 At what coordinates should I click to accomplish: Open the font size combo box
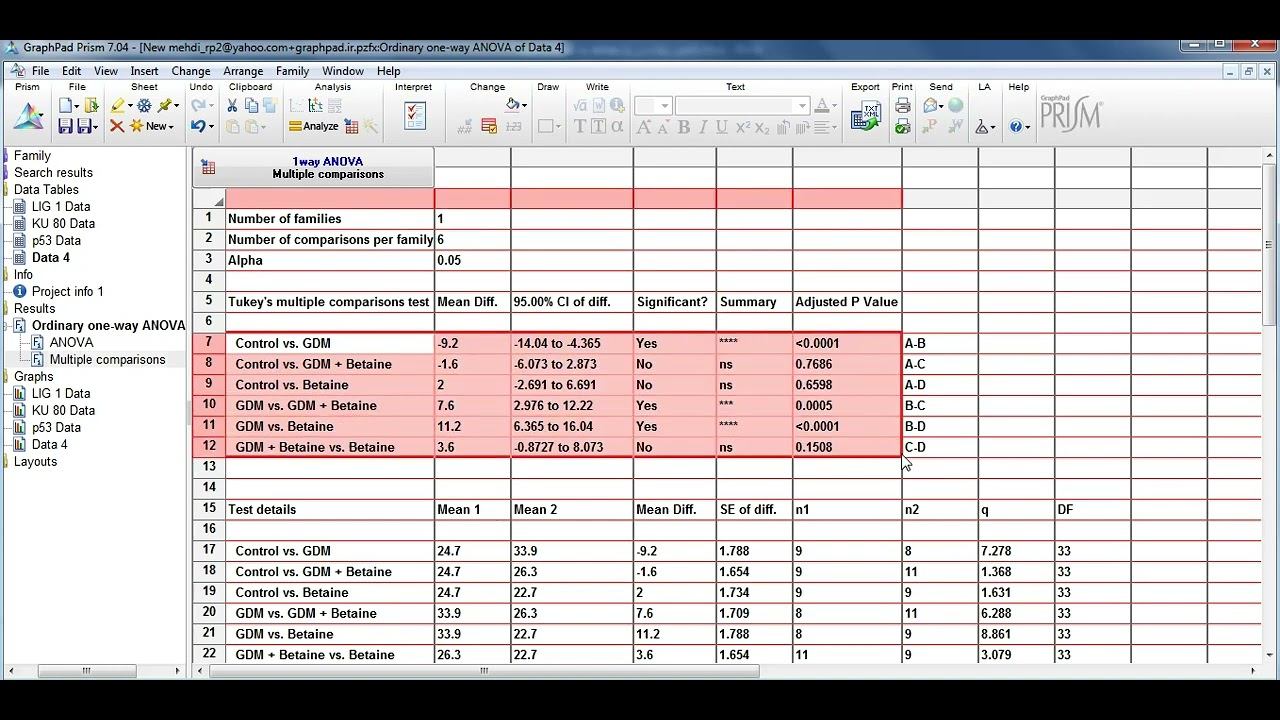pyautogui.click(x=652, y=105)
